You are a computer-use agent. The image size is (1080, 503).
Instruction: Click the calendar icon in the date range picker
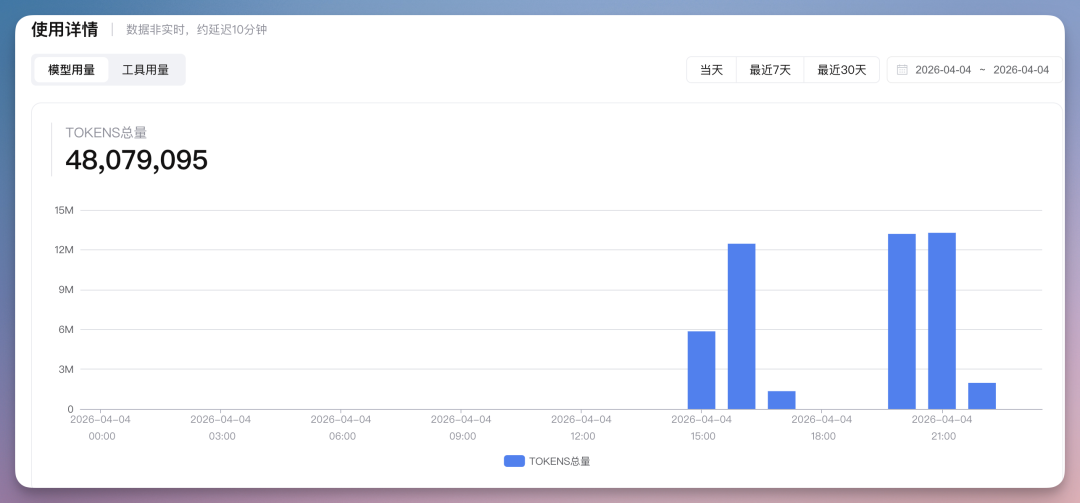point(902,70)
